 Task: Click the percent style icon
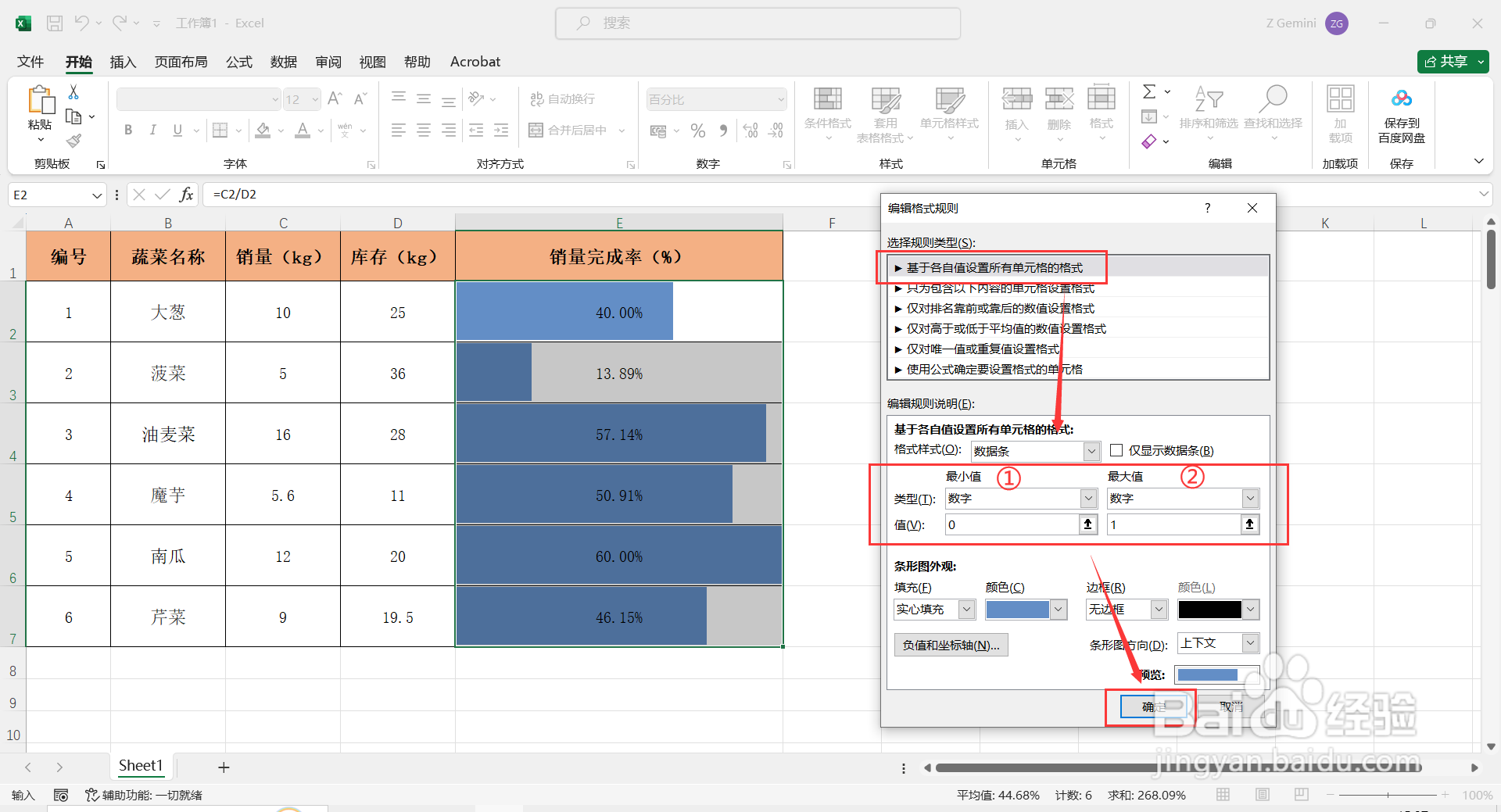[698, 131]
